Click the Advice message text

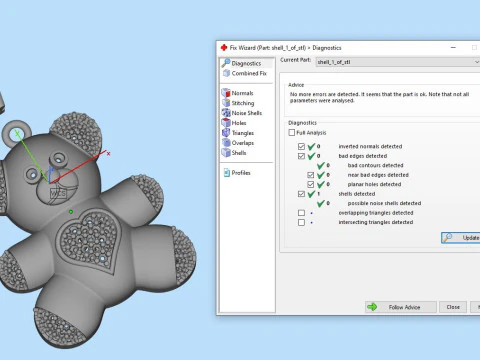(x=379, y=97)
